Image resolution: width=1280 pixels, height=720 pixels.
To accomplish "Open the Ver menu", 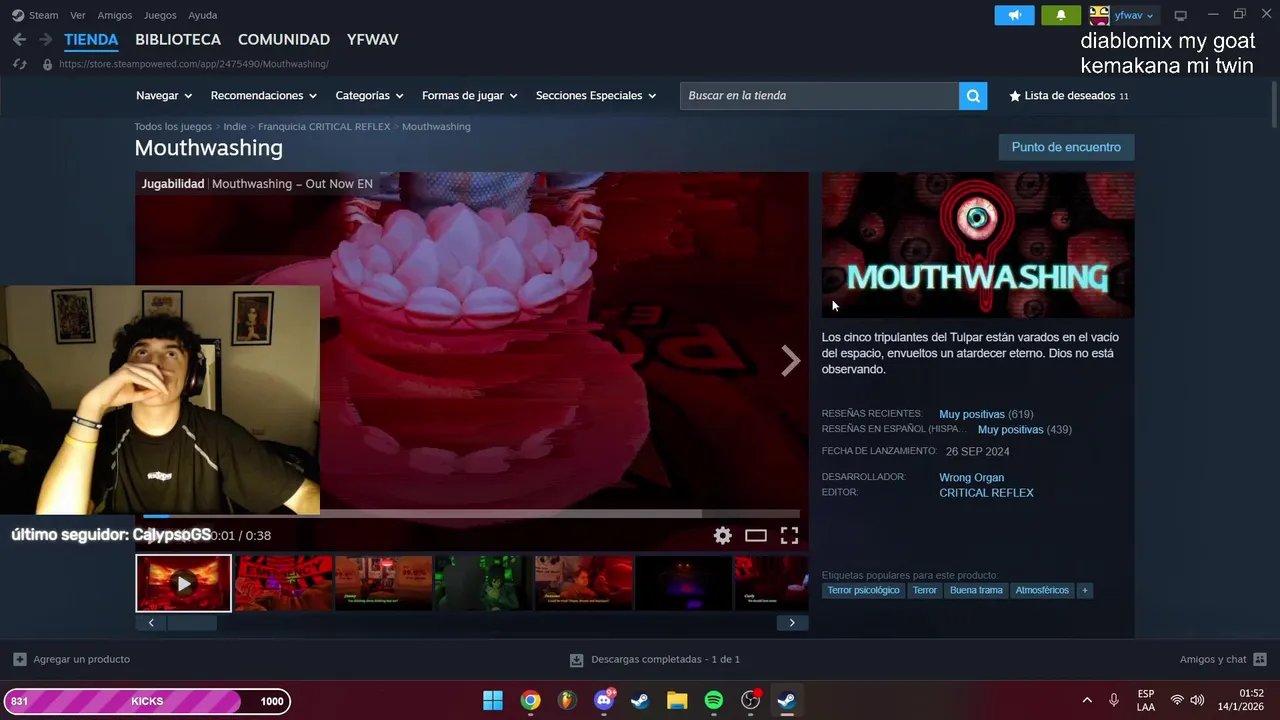I will coord(78,15).
